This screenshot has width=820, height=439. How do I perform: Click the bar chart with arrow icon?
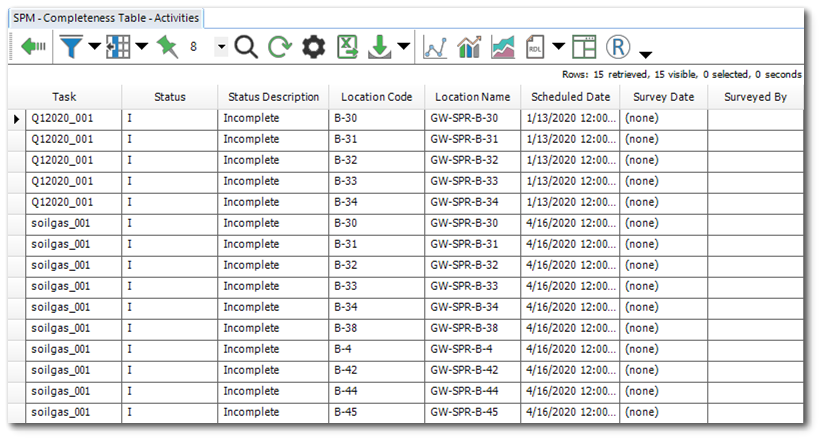(x=468, y=47)
